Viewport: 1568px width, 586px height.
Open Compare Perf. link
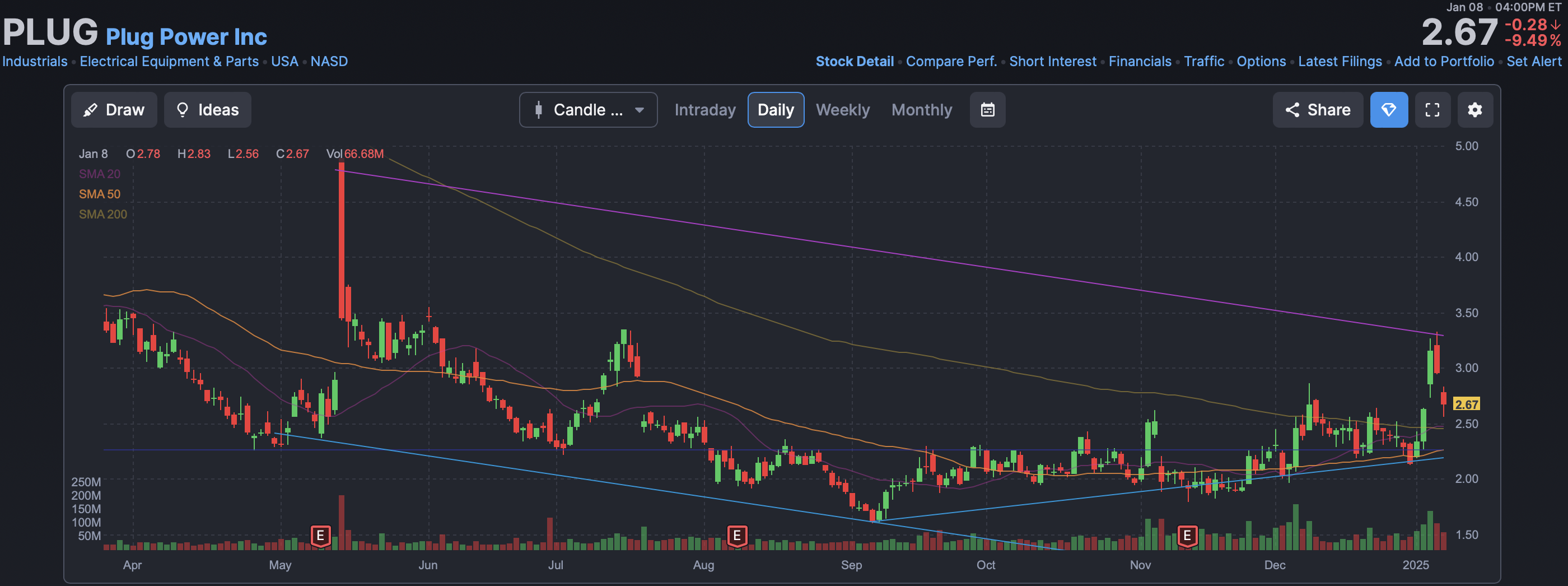pyautogui.click(x=951, y=62)
